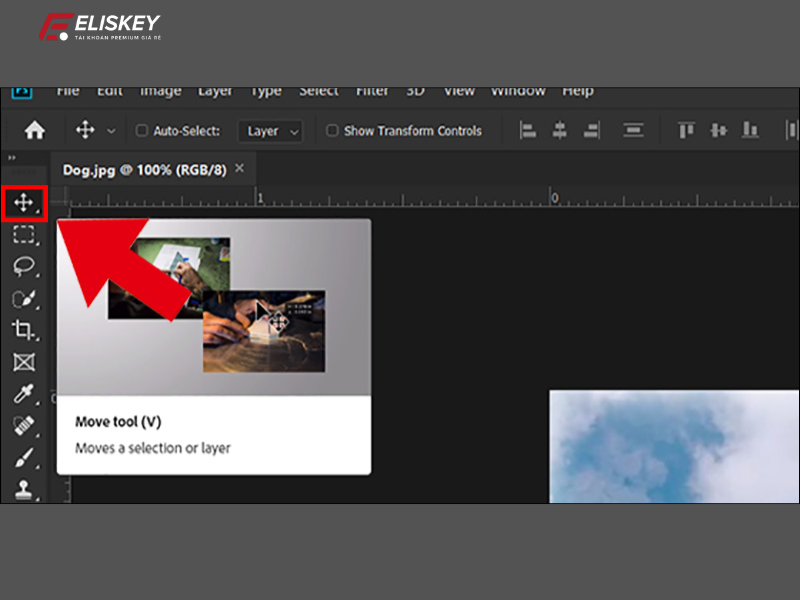Viewport: 800px width, 600px height.
Task: Select the Crop tool
Action: [24, 331]
